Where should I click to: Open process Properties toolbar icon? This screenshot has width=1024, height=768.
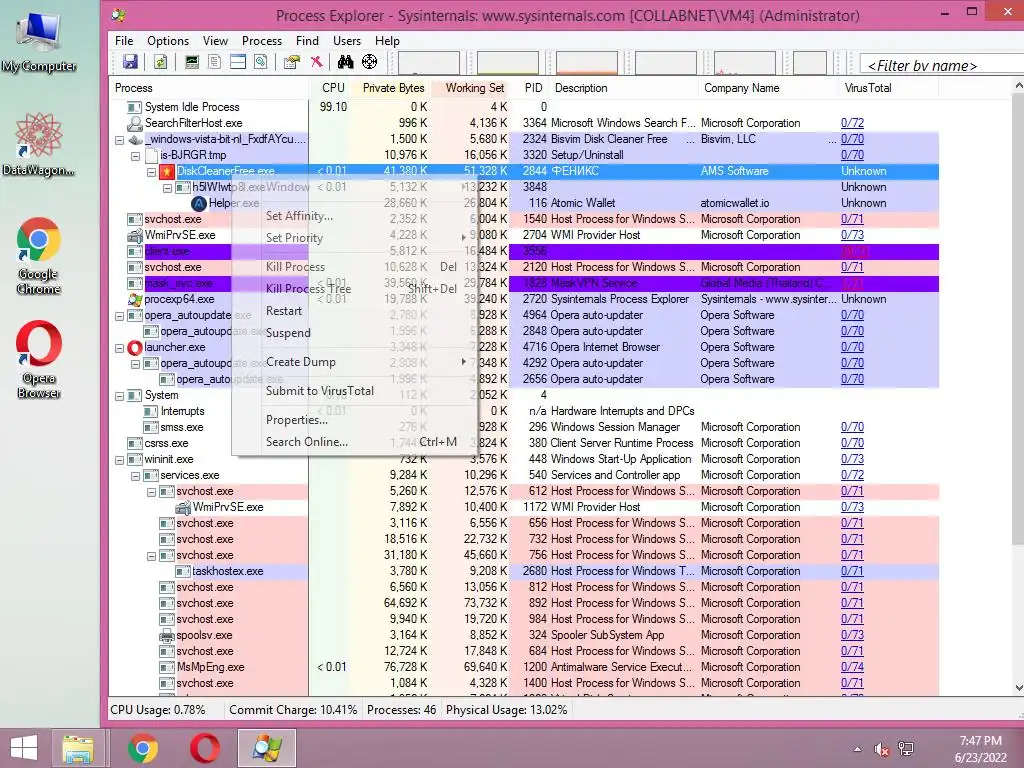click(x=291, y=62)
